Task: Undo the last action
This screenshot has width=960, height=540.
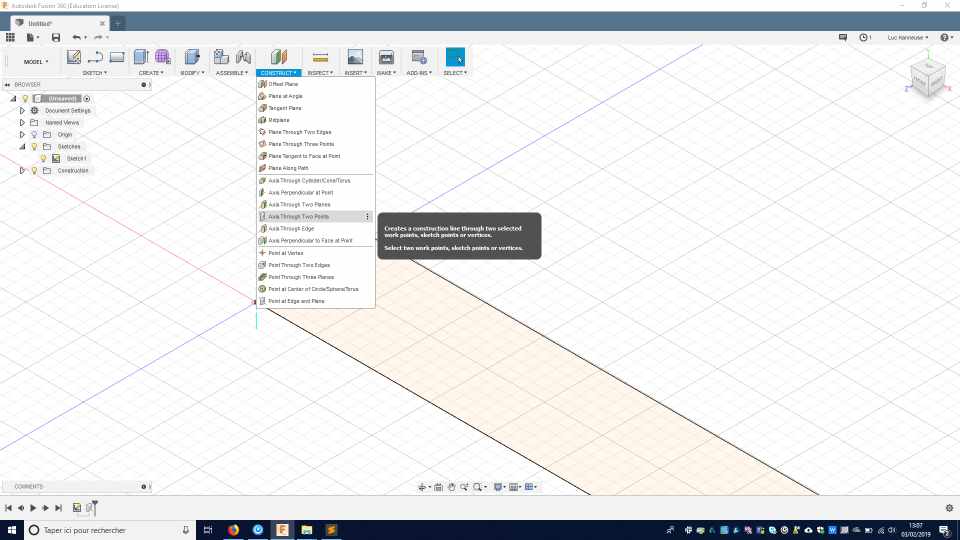Action: coord(77,37)
